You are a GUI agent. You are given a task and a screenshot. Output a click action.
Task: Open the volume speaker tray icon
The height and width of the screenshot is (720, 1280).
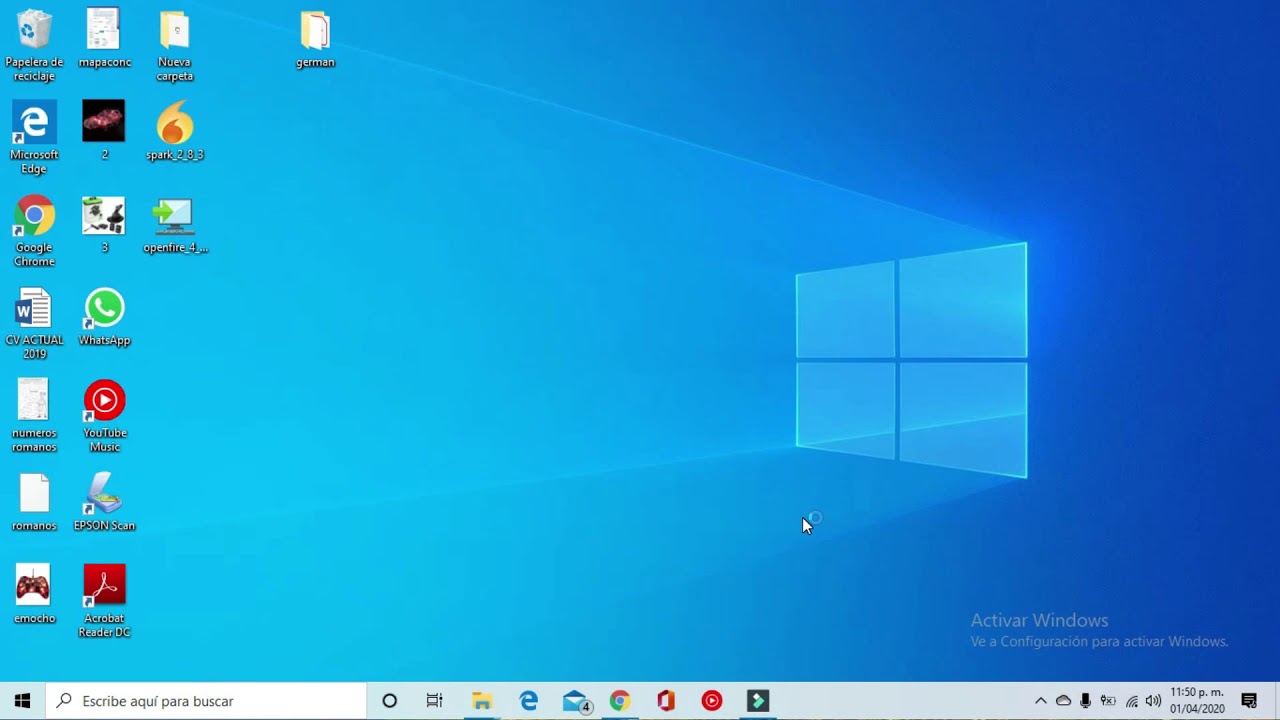pyautogui.click(x=1153, y=701)
